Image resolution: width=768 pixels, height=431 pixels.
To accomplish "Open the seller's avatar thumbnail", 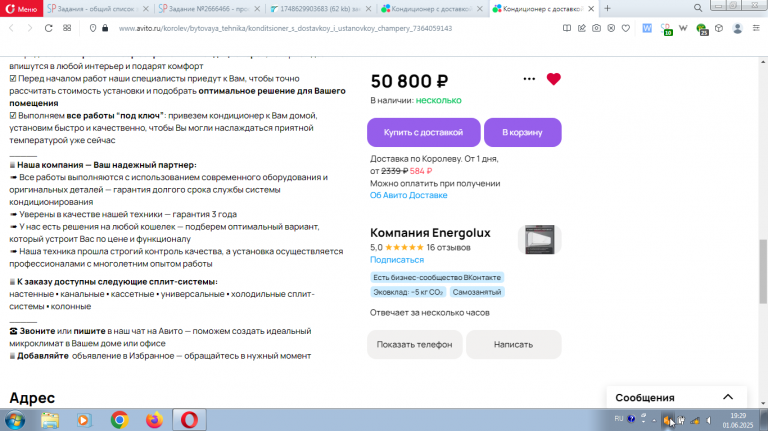I will point(539,239).
